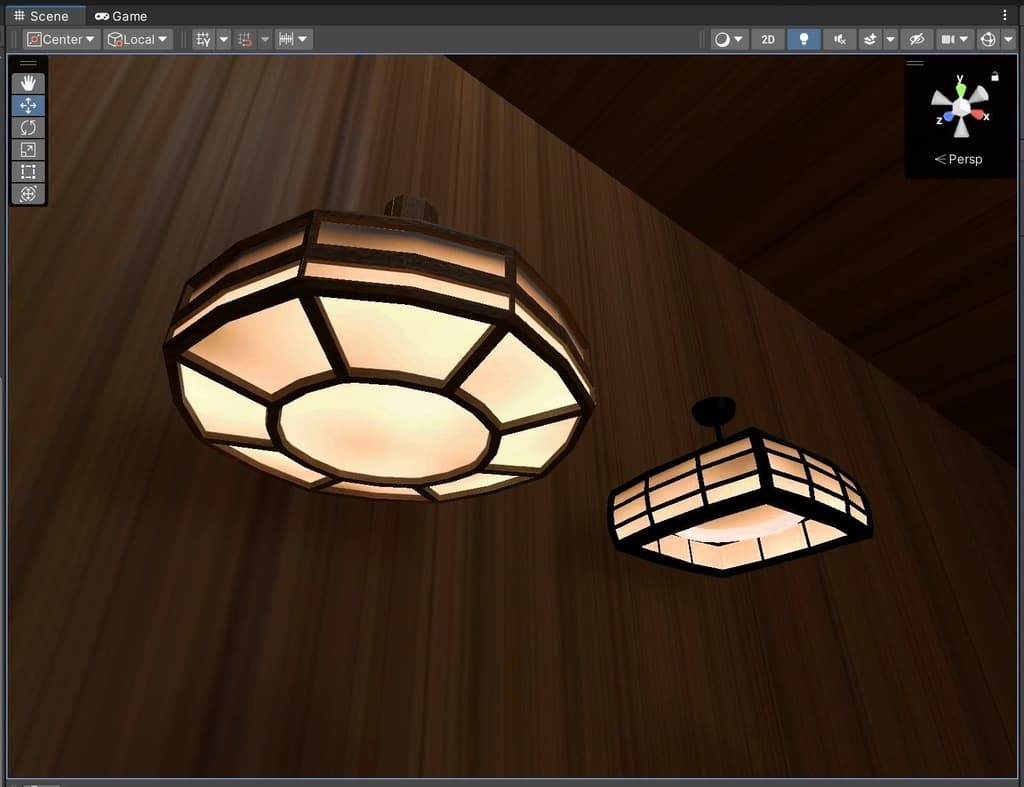Viewport: 1024px width, 787px height.
Task: Select the Hand (View) tool
Action: coord(28,83)
